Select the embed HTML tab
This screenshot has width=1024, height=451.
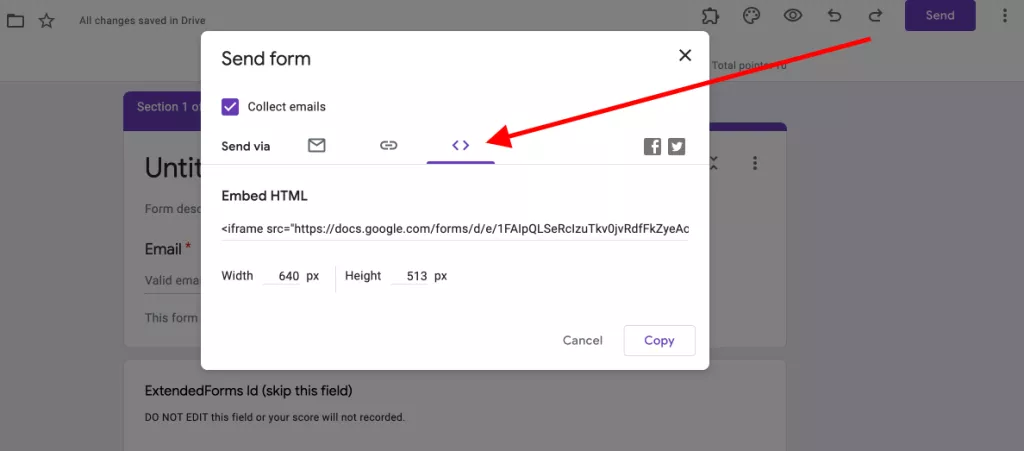[x=460, y=146]
